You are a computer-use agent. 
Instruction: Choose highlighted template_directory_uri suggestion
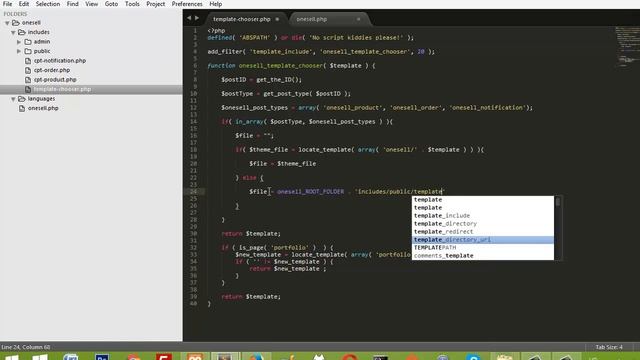click(x=483, y=240)
